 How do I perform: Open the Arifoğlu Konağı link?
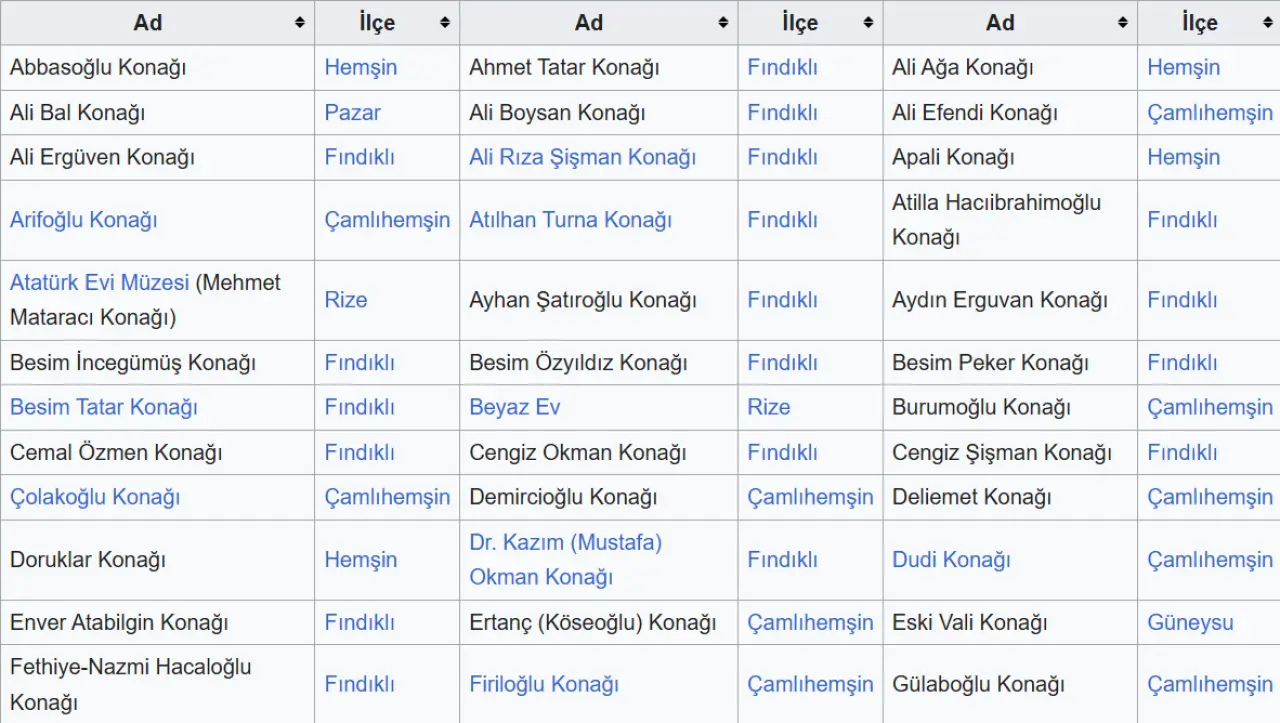click(84, 220)
